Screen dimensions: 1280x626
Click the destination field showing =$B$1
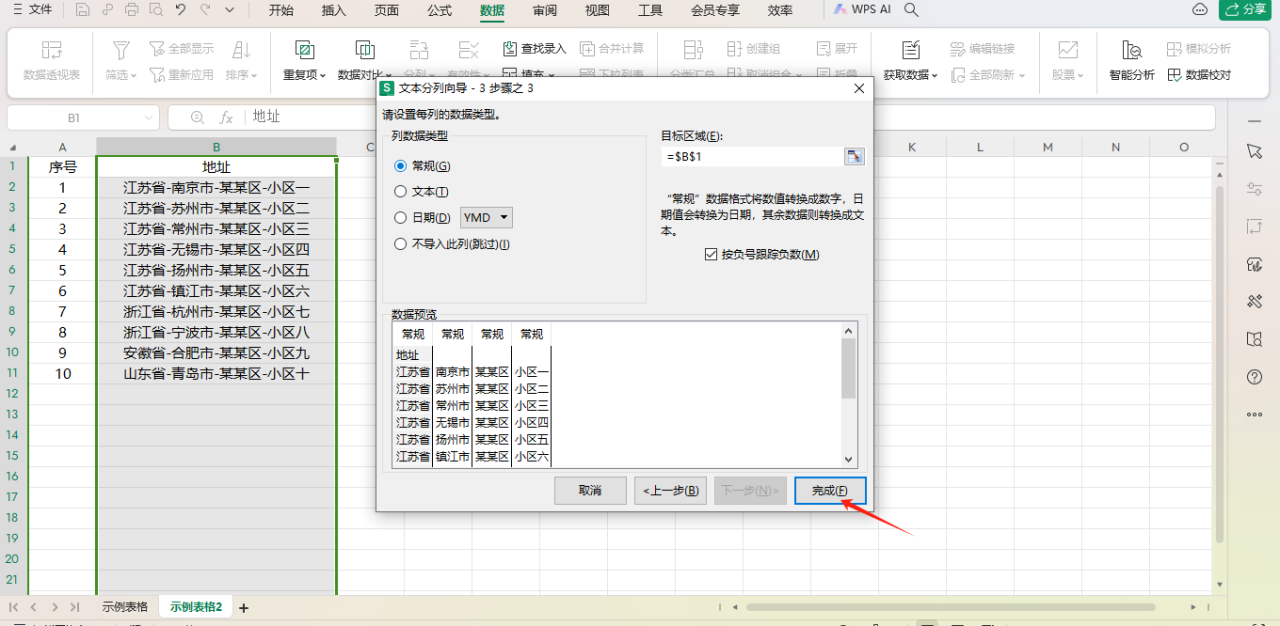[752, 156]
